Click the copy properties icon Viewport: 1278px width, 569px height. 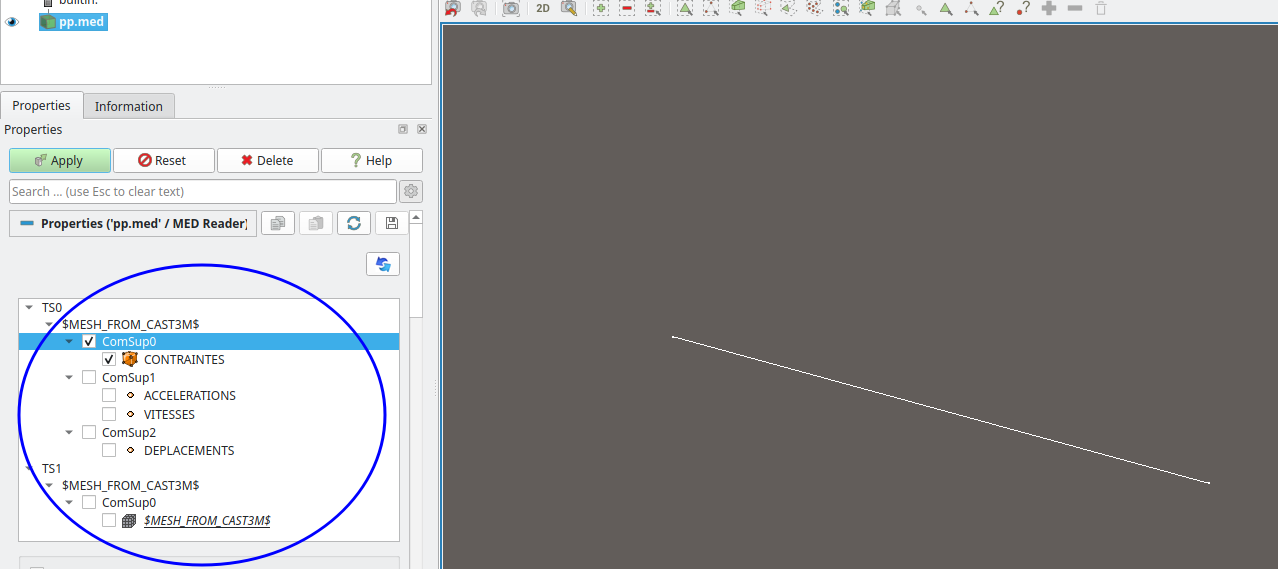coord(278,223)
